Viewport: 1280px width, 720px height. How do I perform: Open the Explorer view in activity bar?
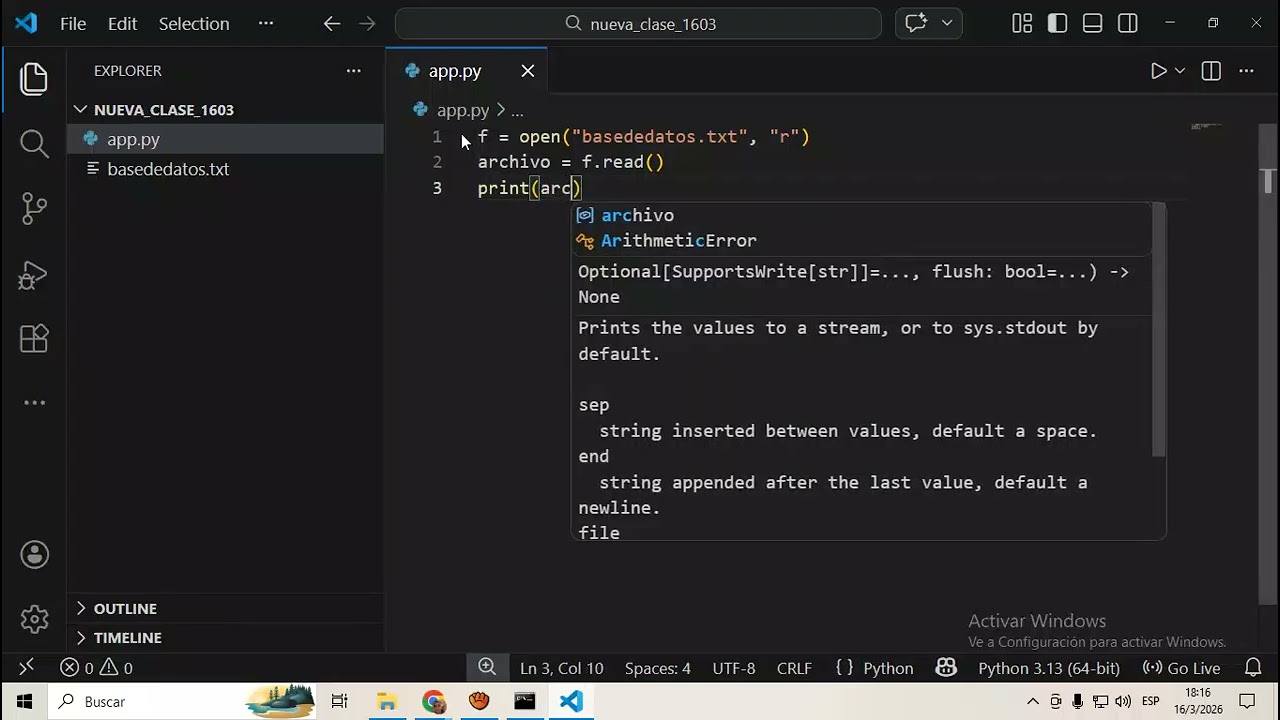coord(34,79)
